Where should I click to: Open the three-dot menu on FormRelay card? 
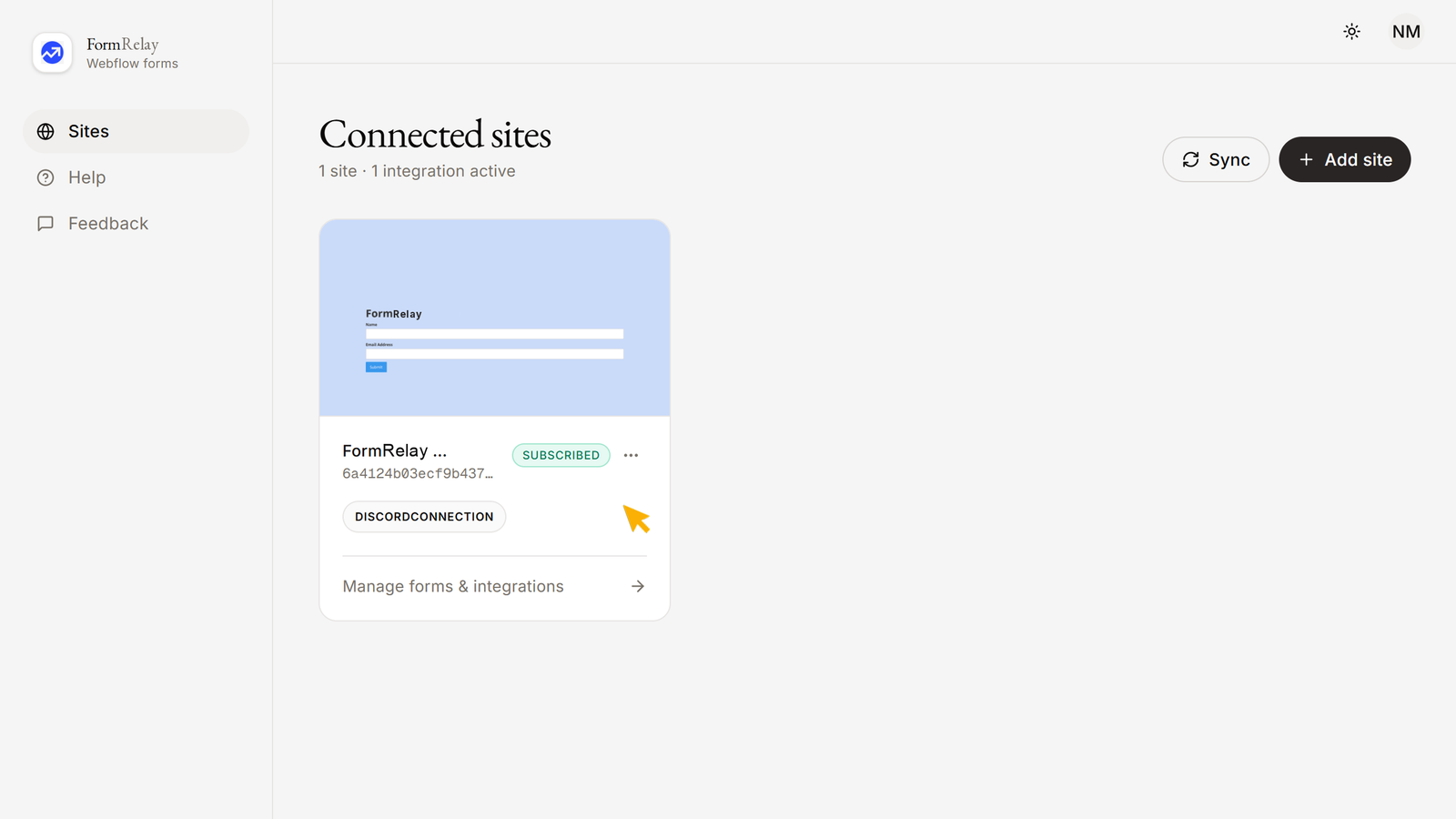(x=631, y=455)
